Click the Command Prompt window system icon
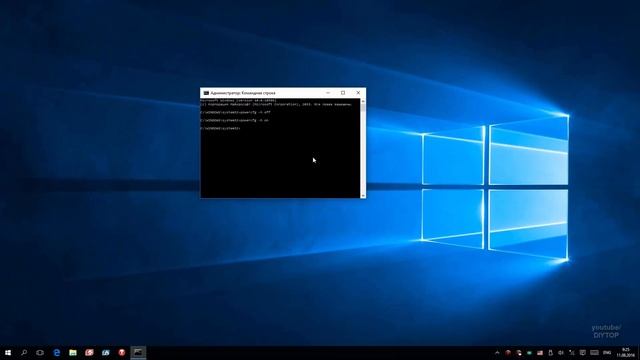 point(206,93)
